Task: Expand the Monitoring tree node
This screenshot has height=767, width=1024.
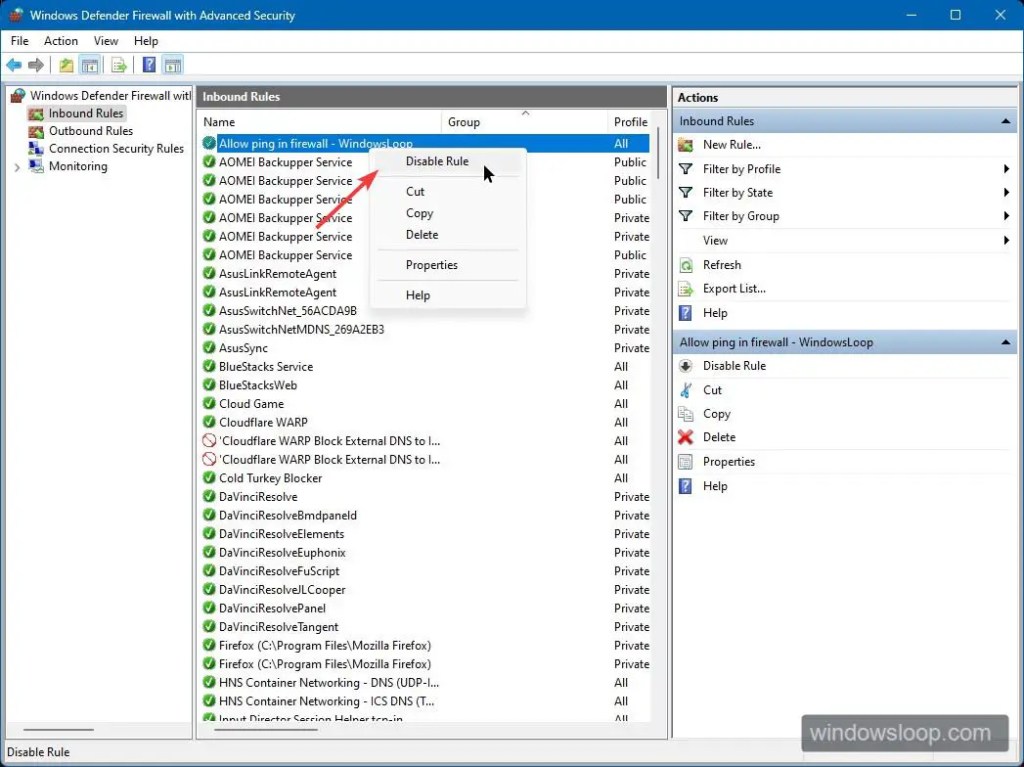Action: [17, 167]
